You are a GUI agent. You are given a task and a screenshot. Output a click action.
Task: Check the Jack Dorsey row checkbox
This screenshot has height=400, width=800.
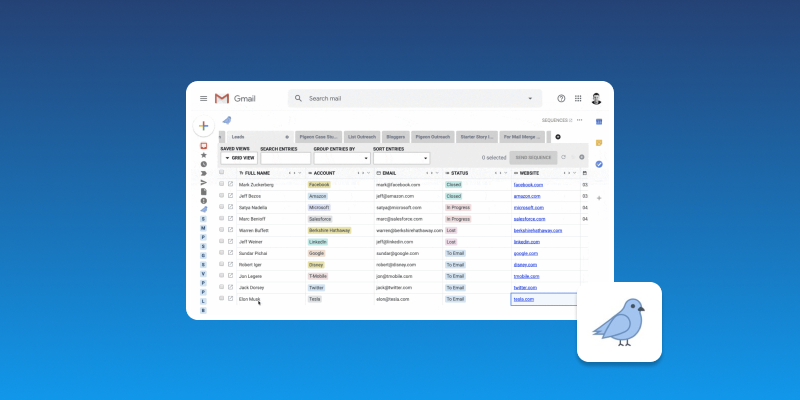tap(221, 287)
